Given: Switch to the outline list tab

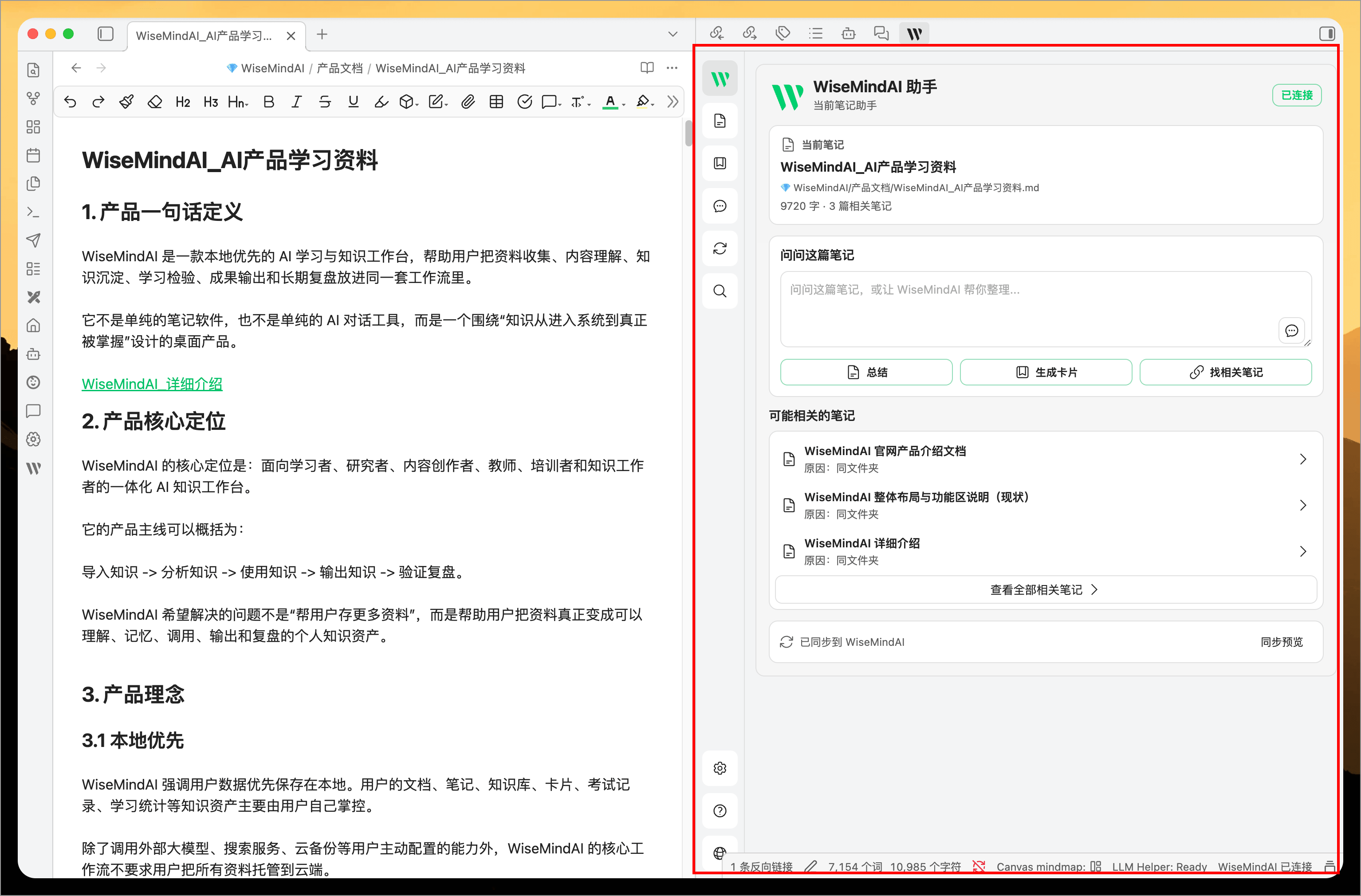Looking at the screenshot, I should [815, 34].
